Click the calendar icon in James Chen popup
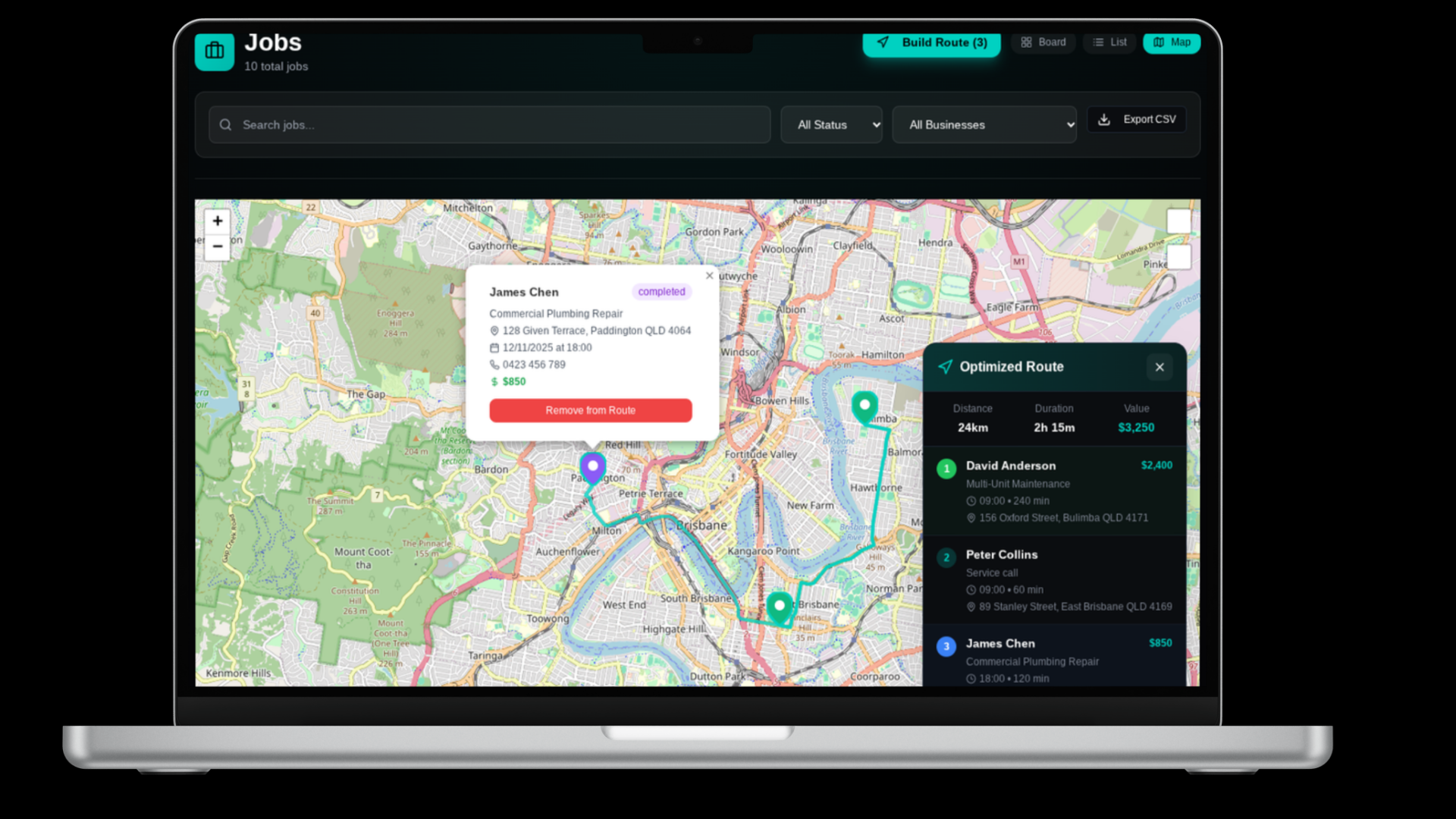The image size is (1456, 819). click(x=495, y=347)
